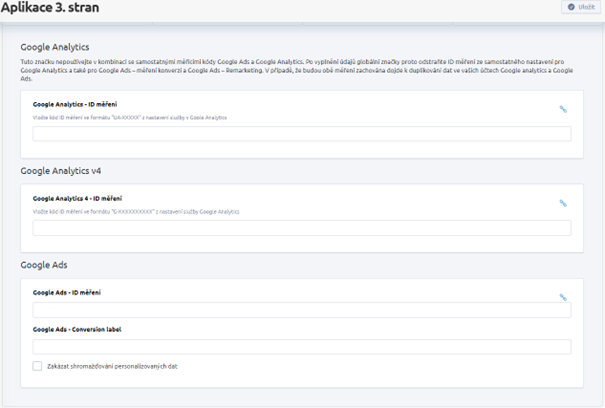The height and width of the screenshot is (408, 605).
Task: Click the Google Ads - Conversion label text
Action: coord(77,329)
